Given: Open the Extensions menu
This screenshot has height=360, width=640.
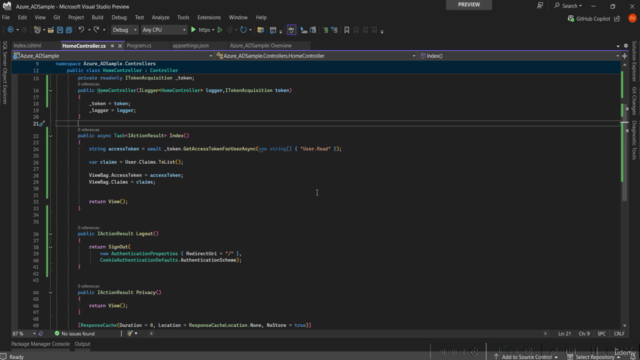Looking at the screenshot, I should click(209, 18).
